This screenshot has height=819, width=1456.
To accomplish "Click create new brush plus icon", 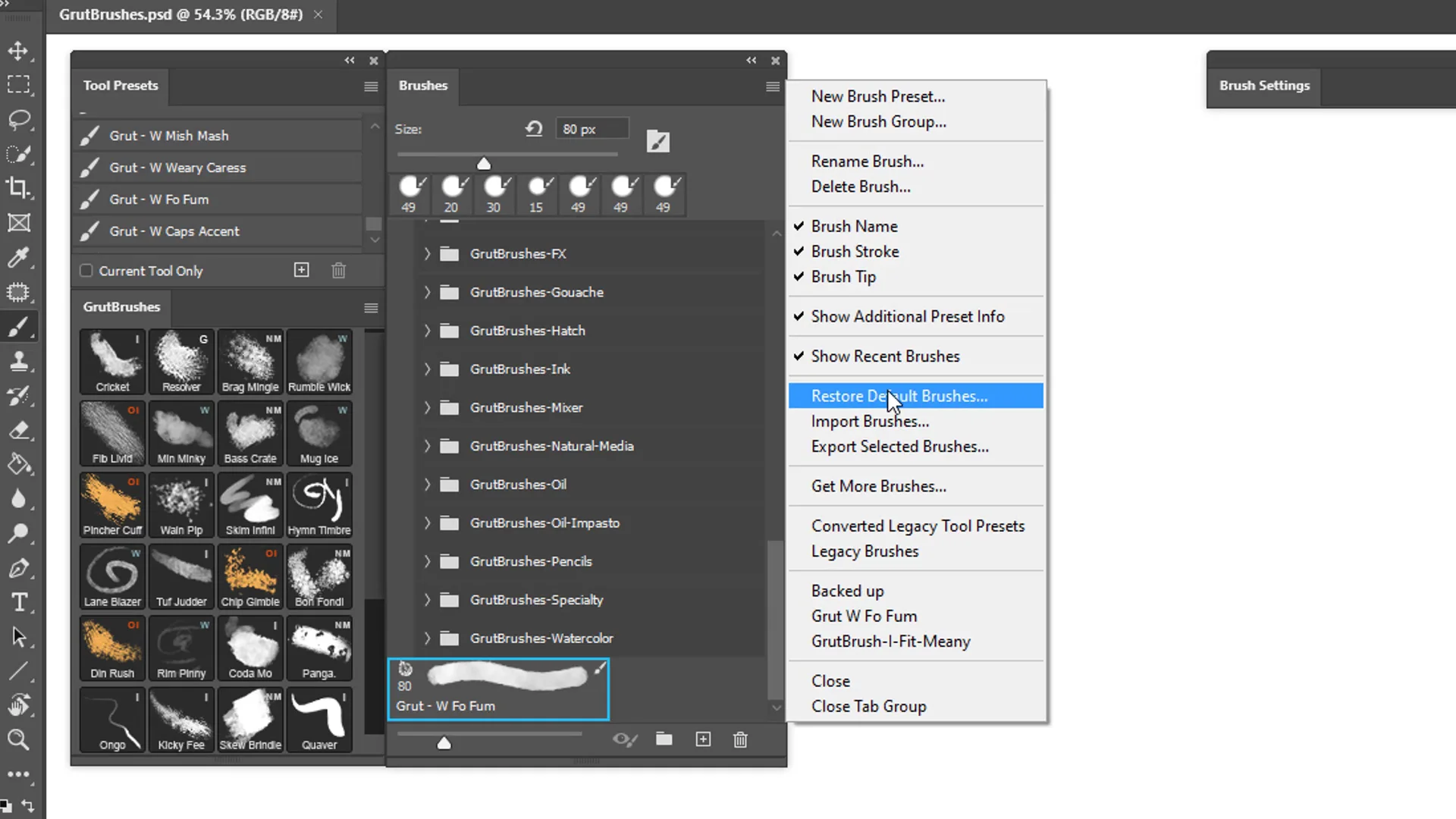I will [703, 739].
